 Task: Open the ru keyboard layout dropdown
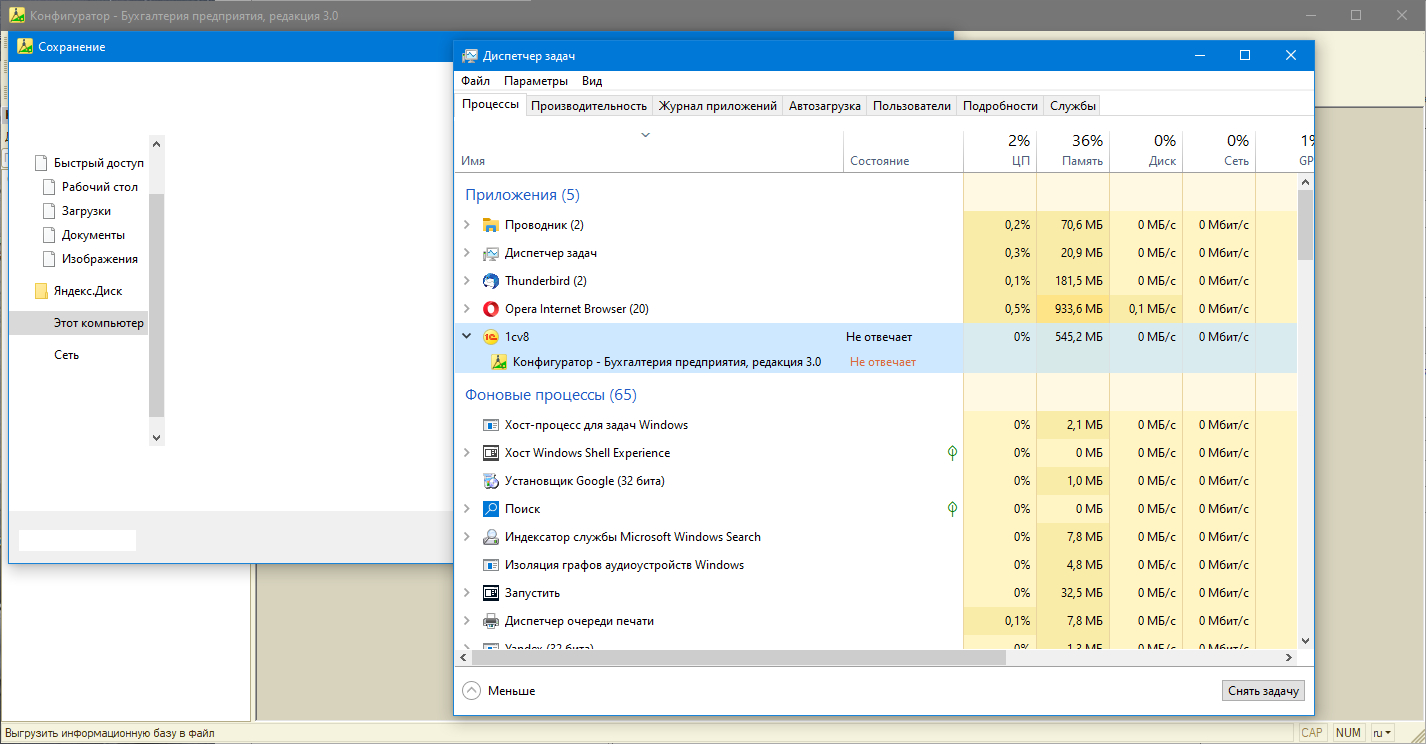[x=1383, y=733]
